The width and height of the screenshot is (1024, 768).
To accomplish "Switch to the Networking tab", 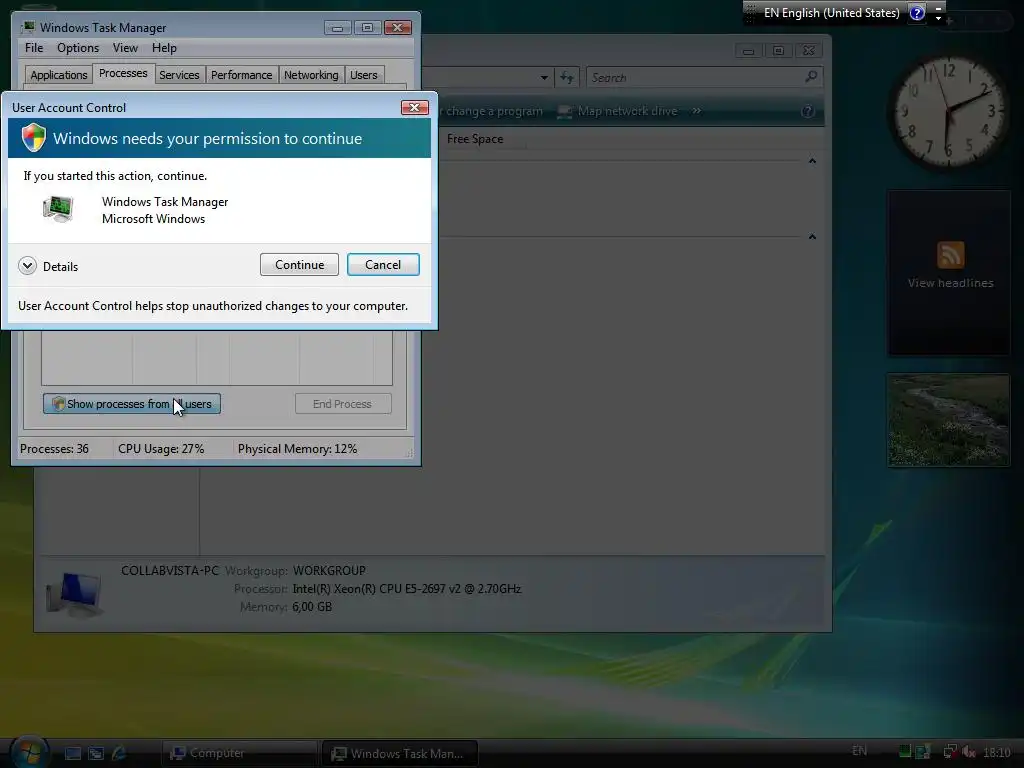I will 311,75.
